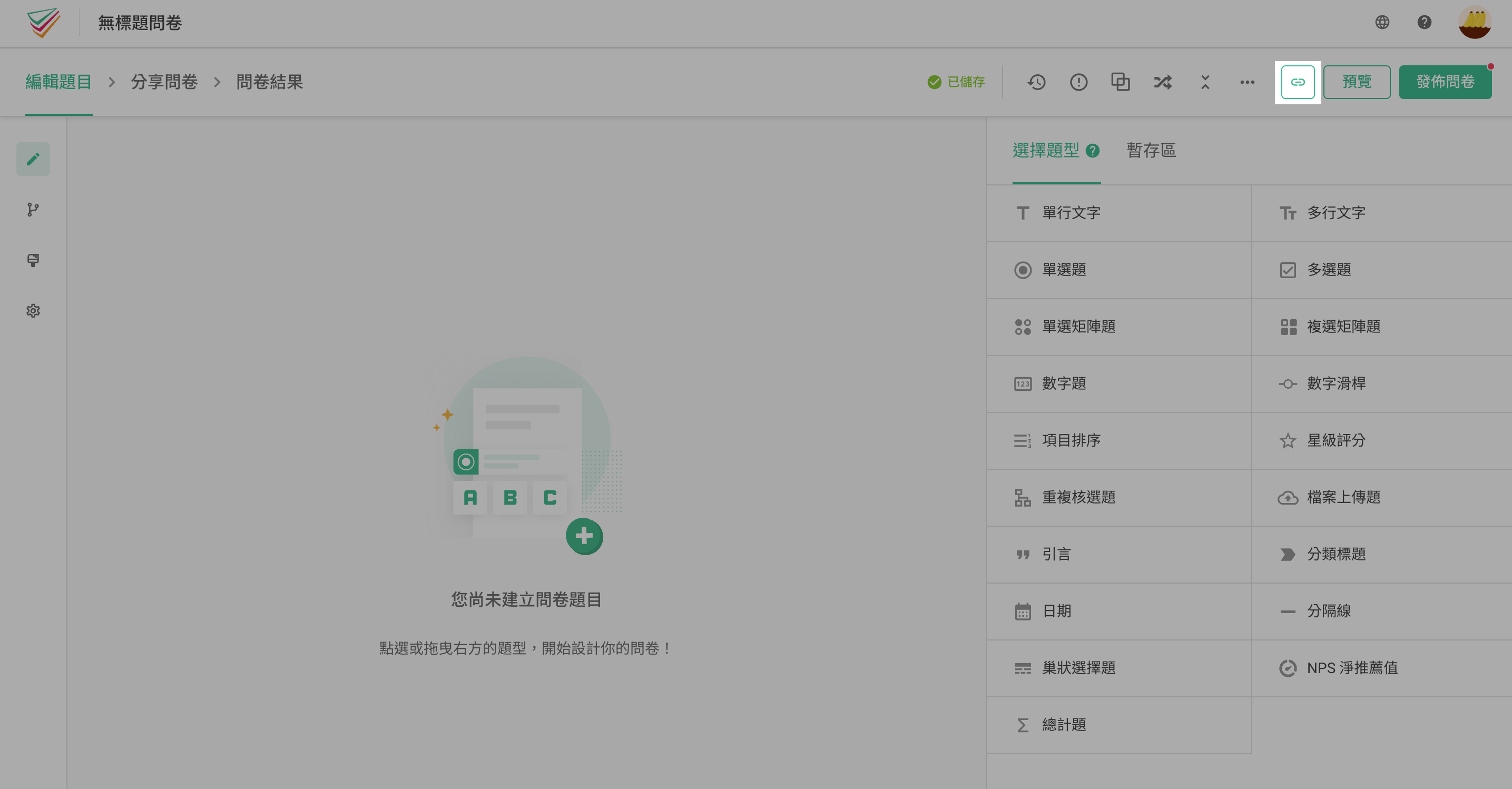Open version history clock icon
The image size is (1512, 789).
click(x=1037, y=82)
